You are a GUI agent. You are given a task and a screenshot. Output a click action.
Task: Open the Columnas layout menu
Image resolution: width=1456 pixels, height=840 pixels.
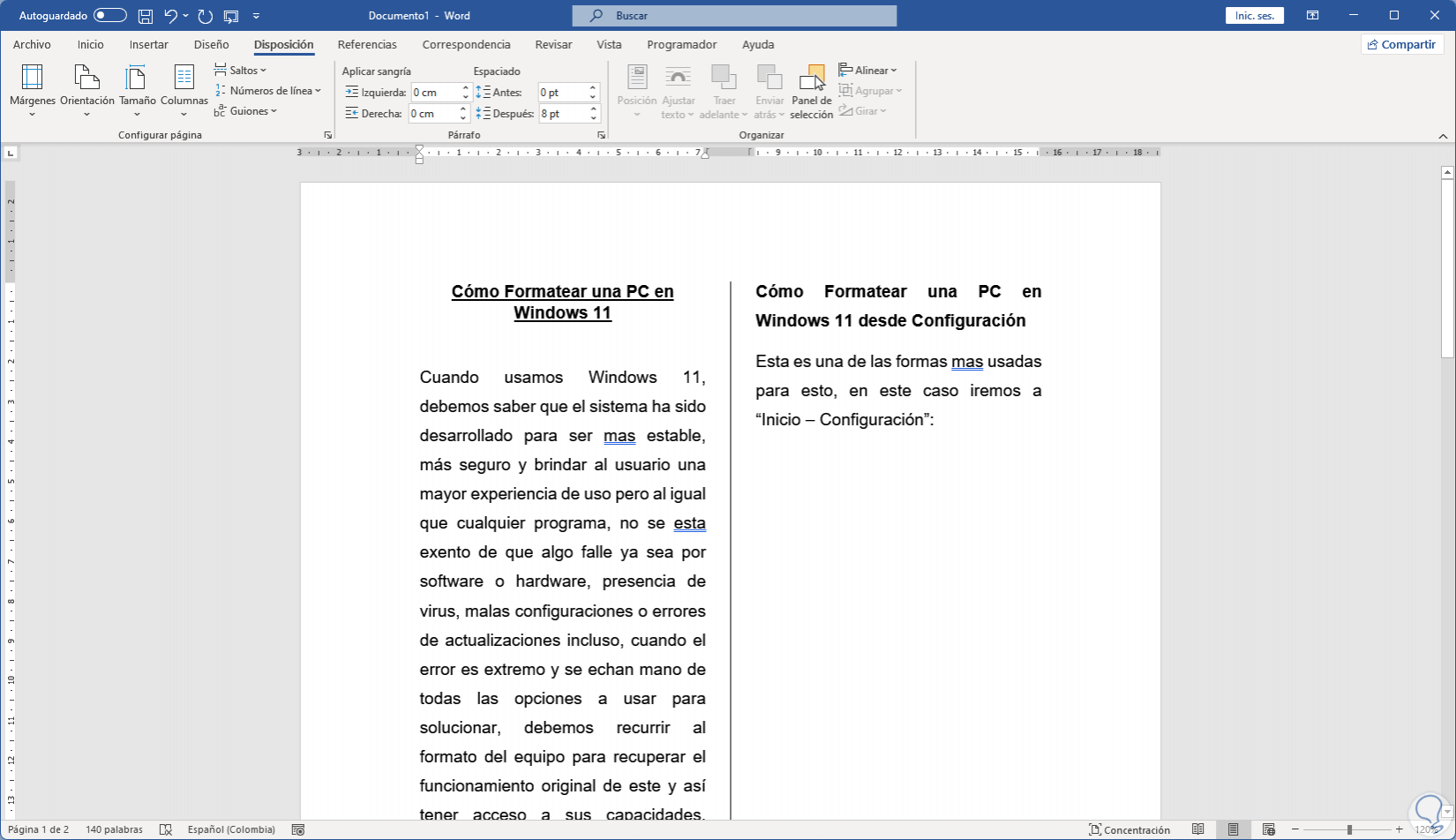coord(184,91)
